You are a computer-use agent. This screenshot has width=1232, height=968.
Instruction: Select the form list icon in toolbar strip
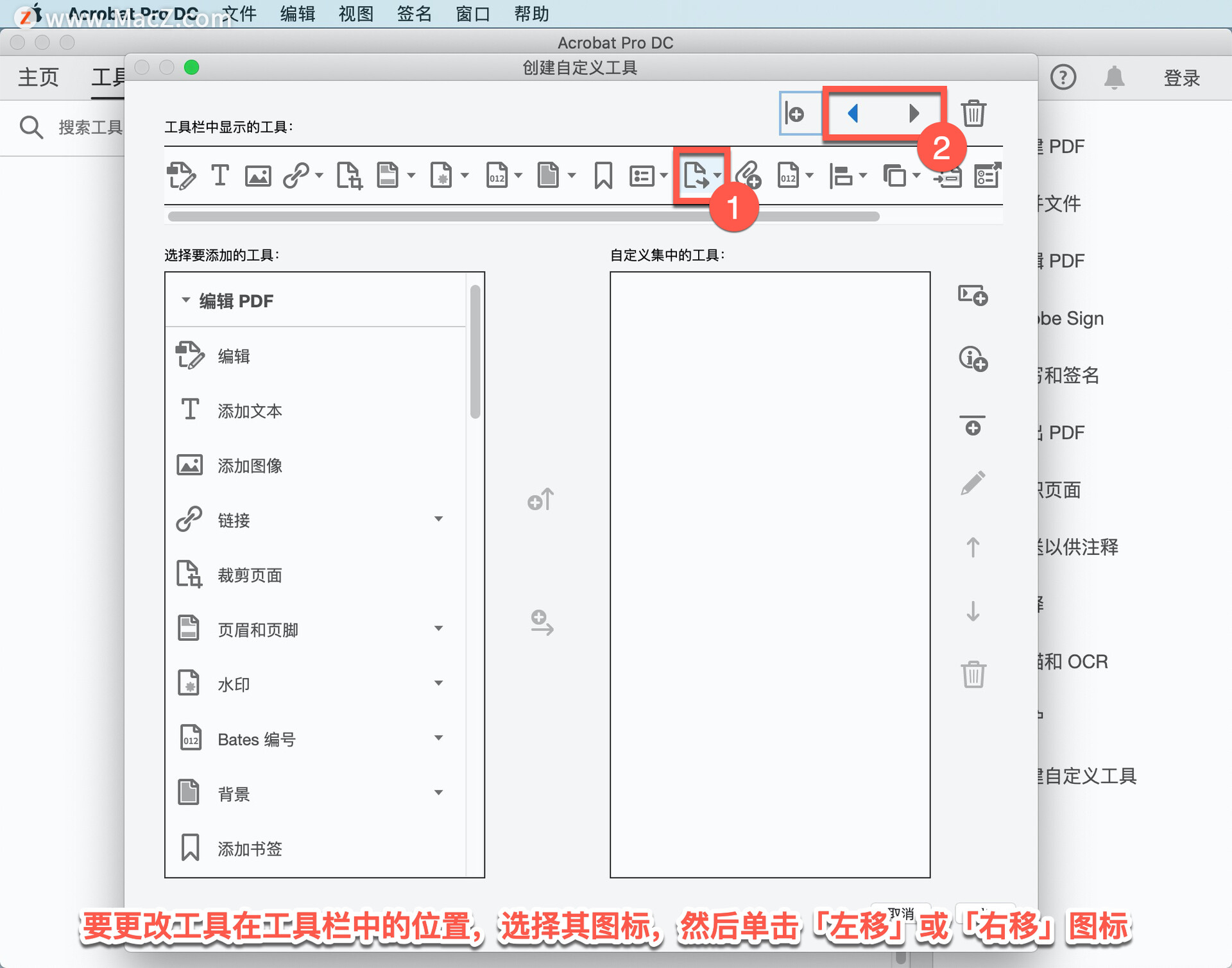[642, 175]
